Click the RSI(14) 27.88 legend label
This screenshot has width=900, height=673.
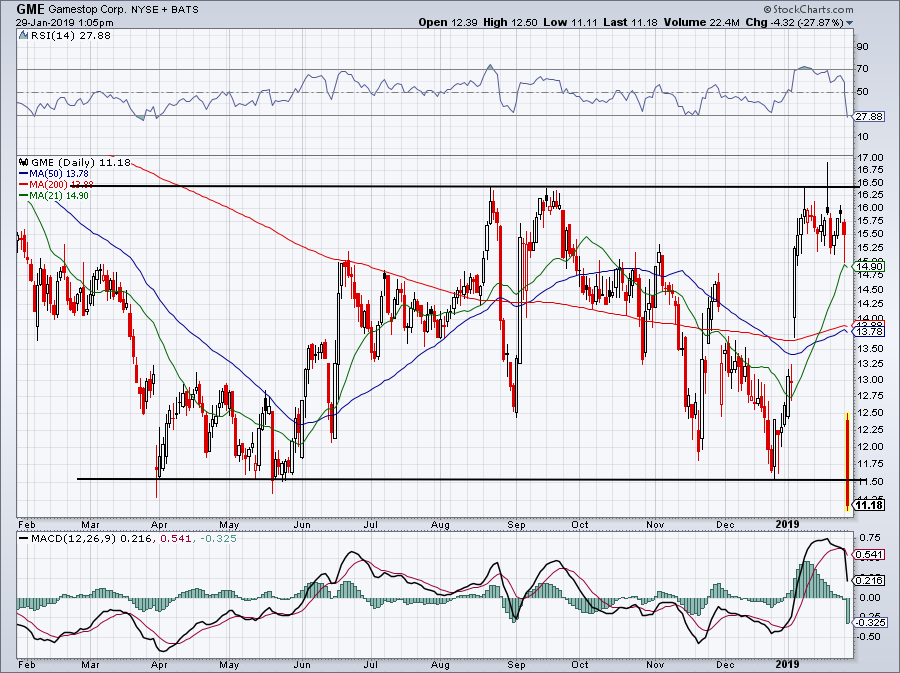pos(70,36)
